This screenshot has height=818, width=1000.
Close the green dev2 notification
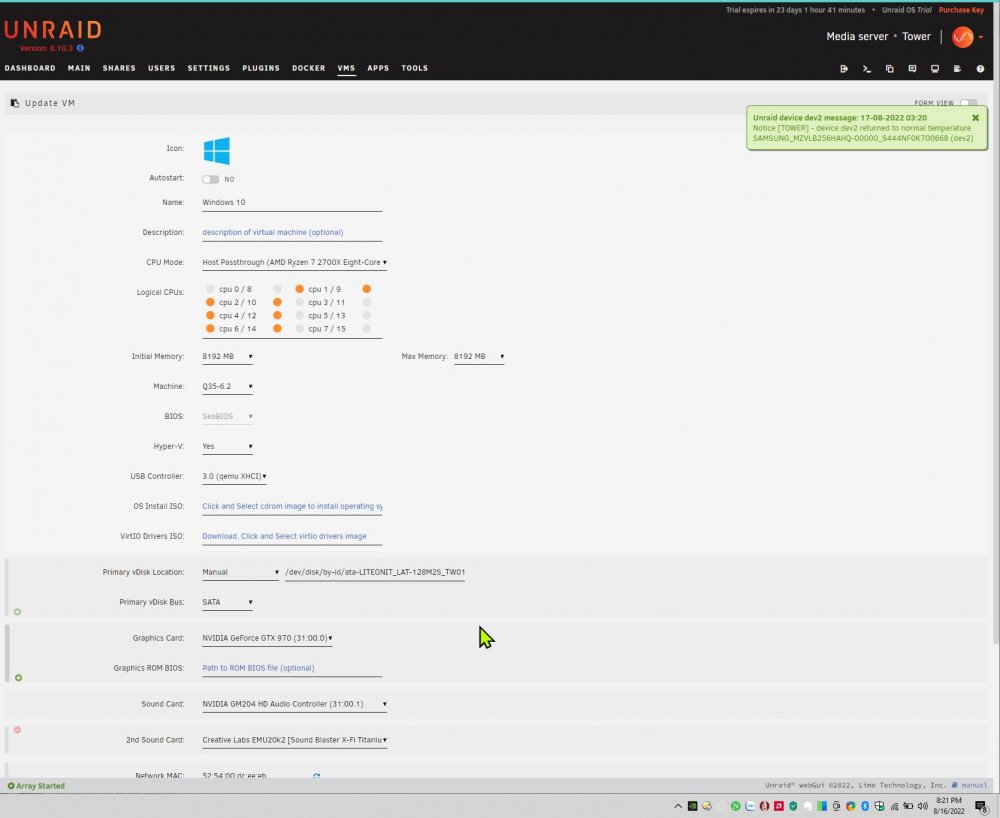coord(975,117)
